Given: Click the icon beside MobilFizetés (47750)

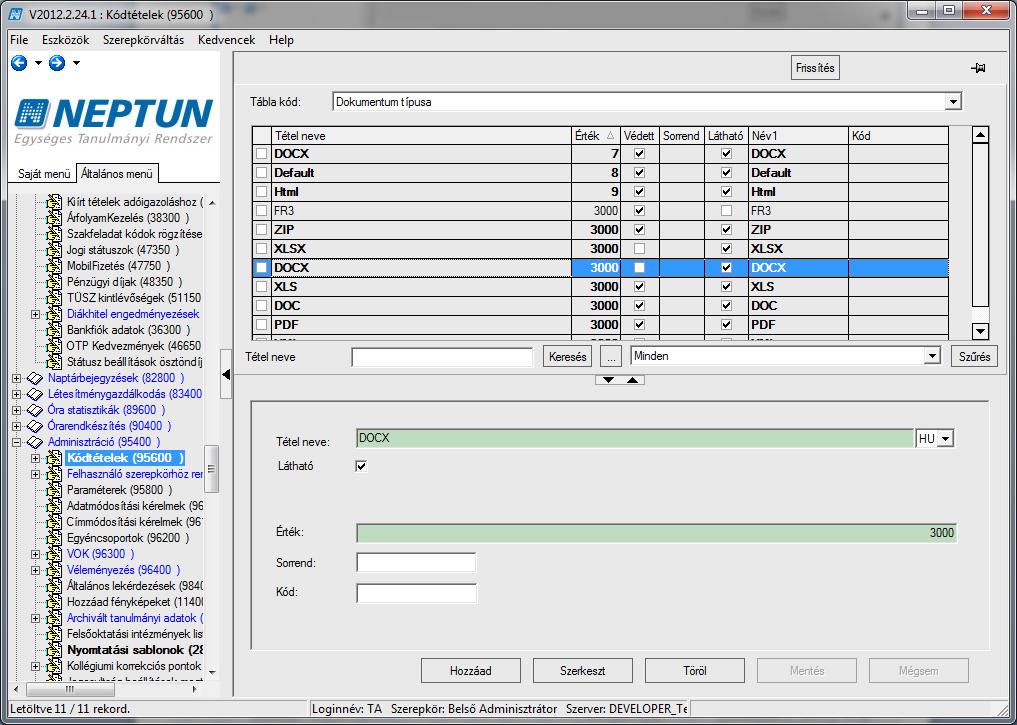Looking at the screenshot, I should point(55,266).
